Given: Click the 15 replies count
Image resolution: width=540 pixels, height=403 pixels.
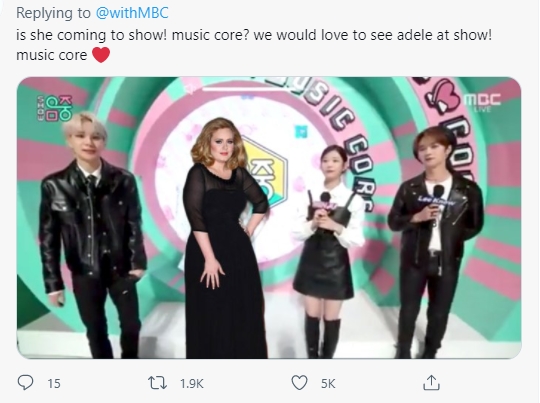Looking at the screenshot, I should tap(54, 383).
